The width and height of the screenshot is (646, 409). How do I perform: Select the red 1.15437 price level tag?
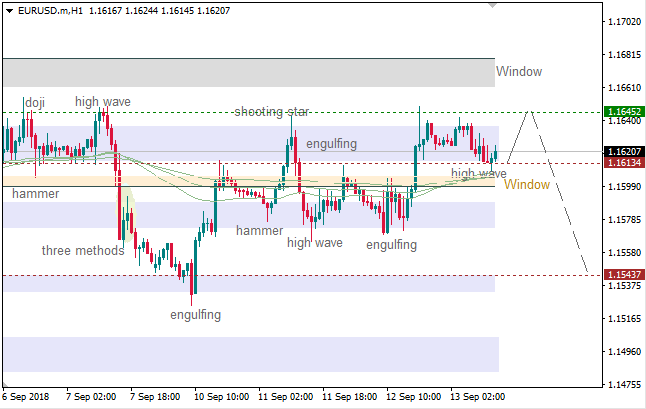pyautogui.click(x=624, y=274)
